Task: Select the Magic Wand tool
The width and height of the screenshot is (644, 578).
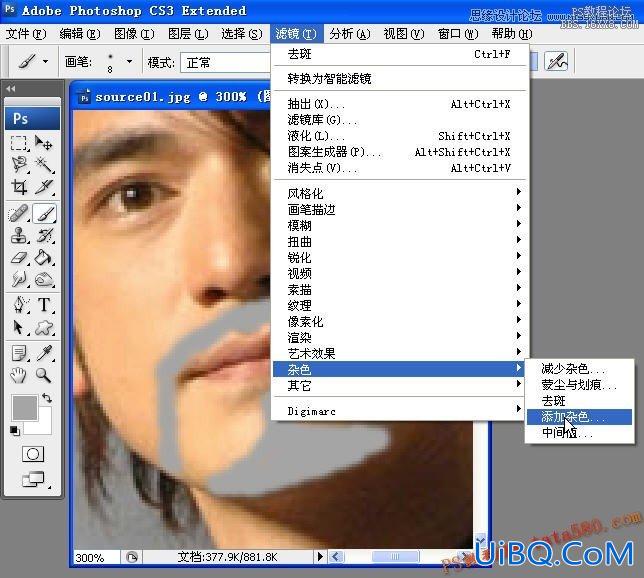Action: point(44,165)
